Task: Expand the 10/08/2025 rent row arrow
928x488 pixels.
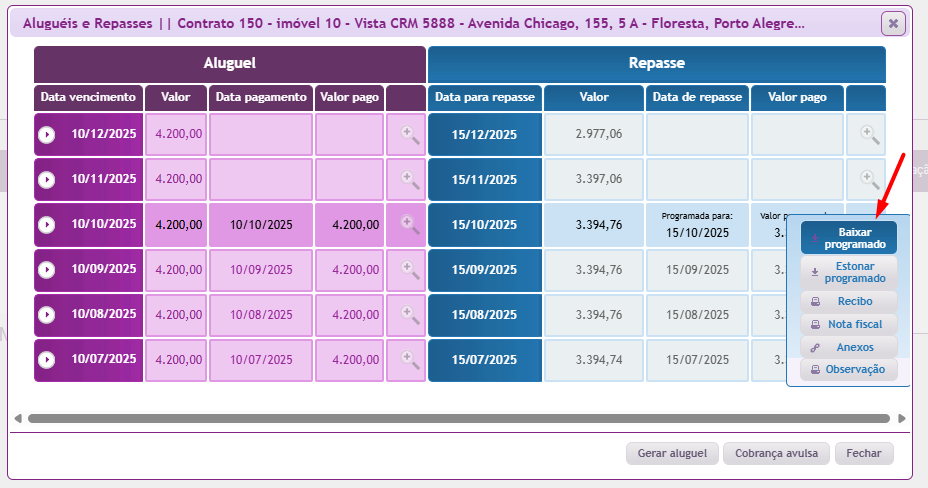Action: (47, 315)
